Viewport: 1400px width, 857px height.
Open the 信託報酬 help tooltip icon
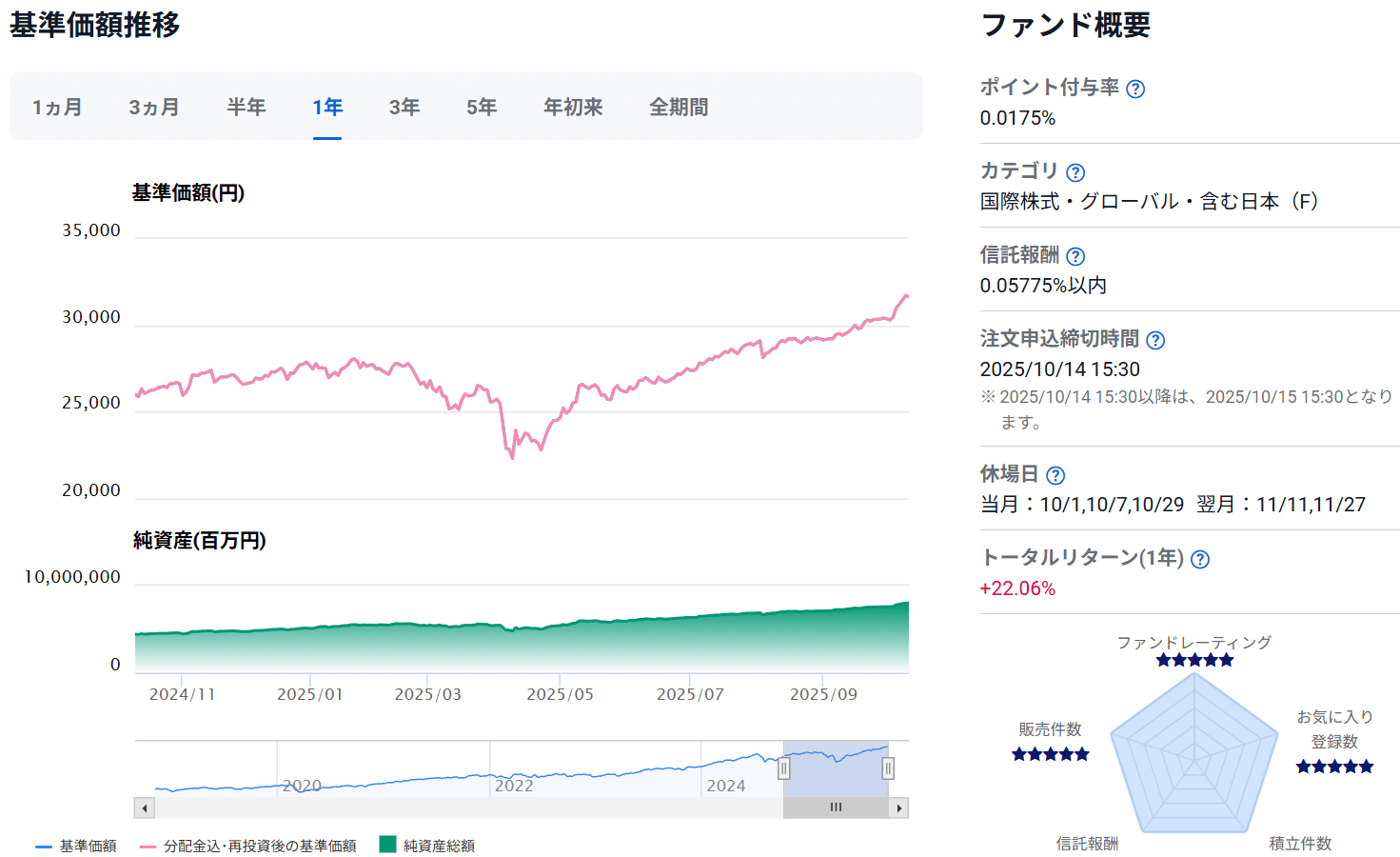(1075, 256)
